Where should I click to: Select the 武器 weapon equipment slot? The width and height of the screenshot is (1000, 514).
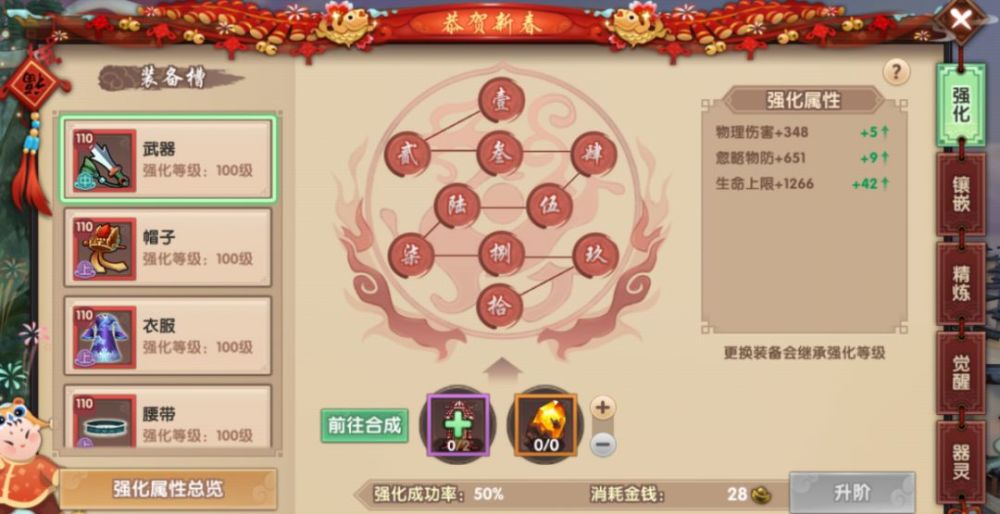[168, 159]
